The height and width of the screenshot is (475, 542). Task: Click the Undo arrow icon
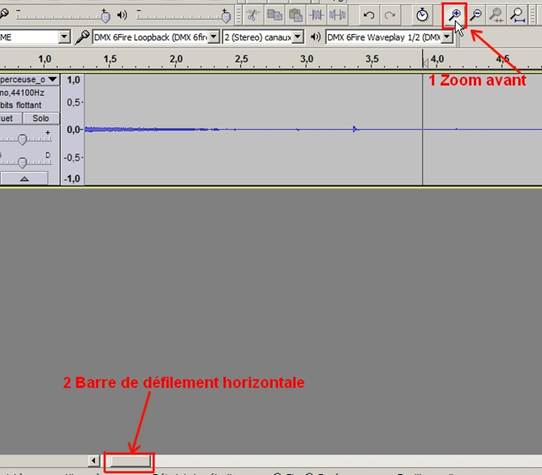pos(369,15)
